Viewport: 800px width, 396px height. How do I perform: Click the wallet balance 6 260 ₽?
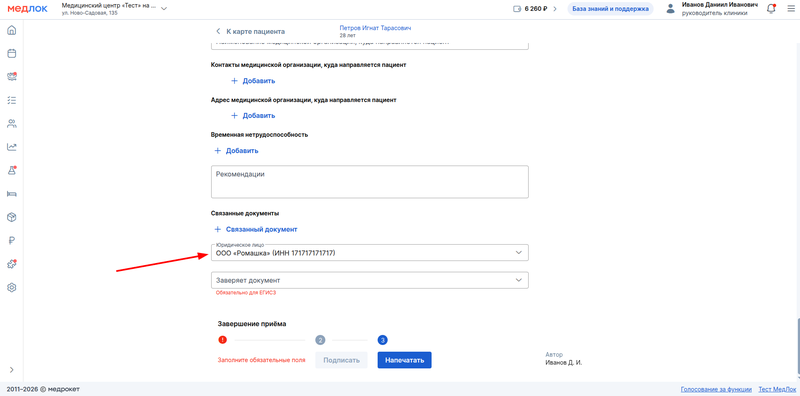tap(530, 9)
